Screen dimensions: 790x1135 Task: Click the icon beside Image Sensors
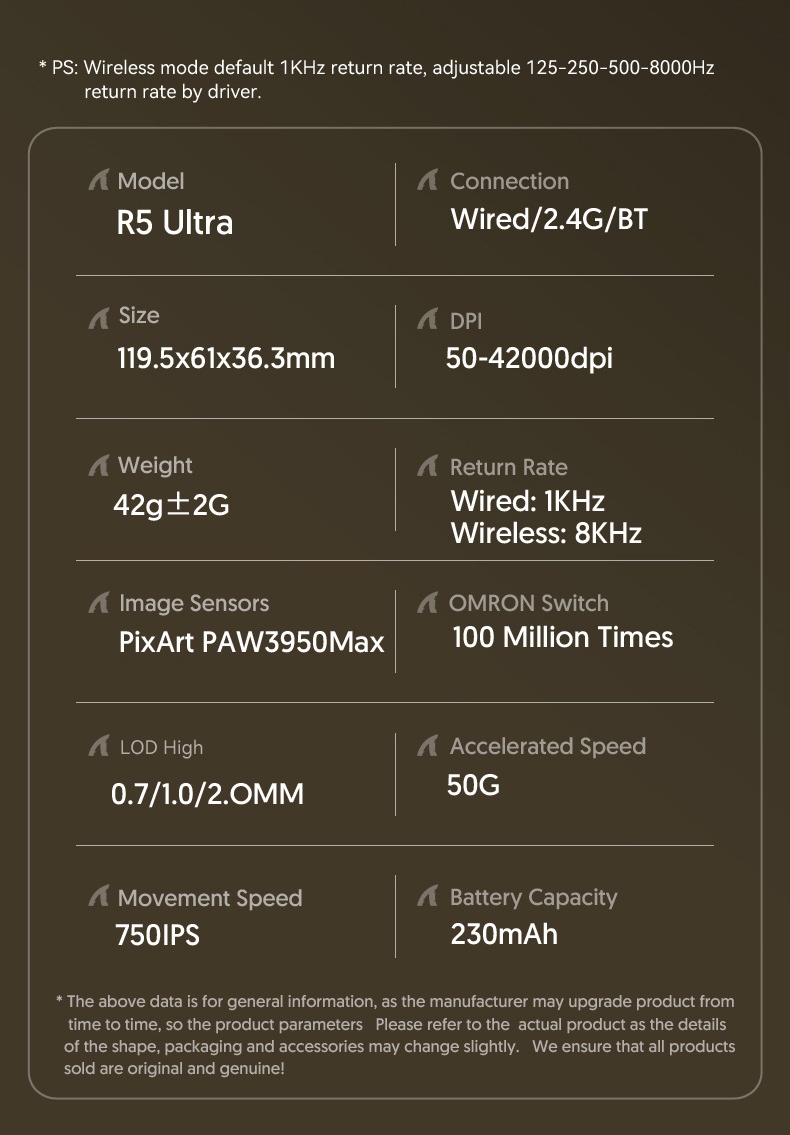[98, 603]
